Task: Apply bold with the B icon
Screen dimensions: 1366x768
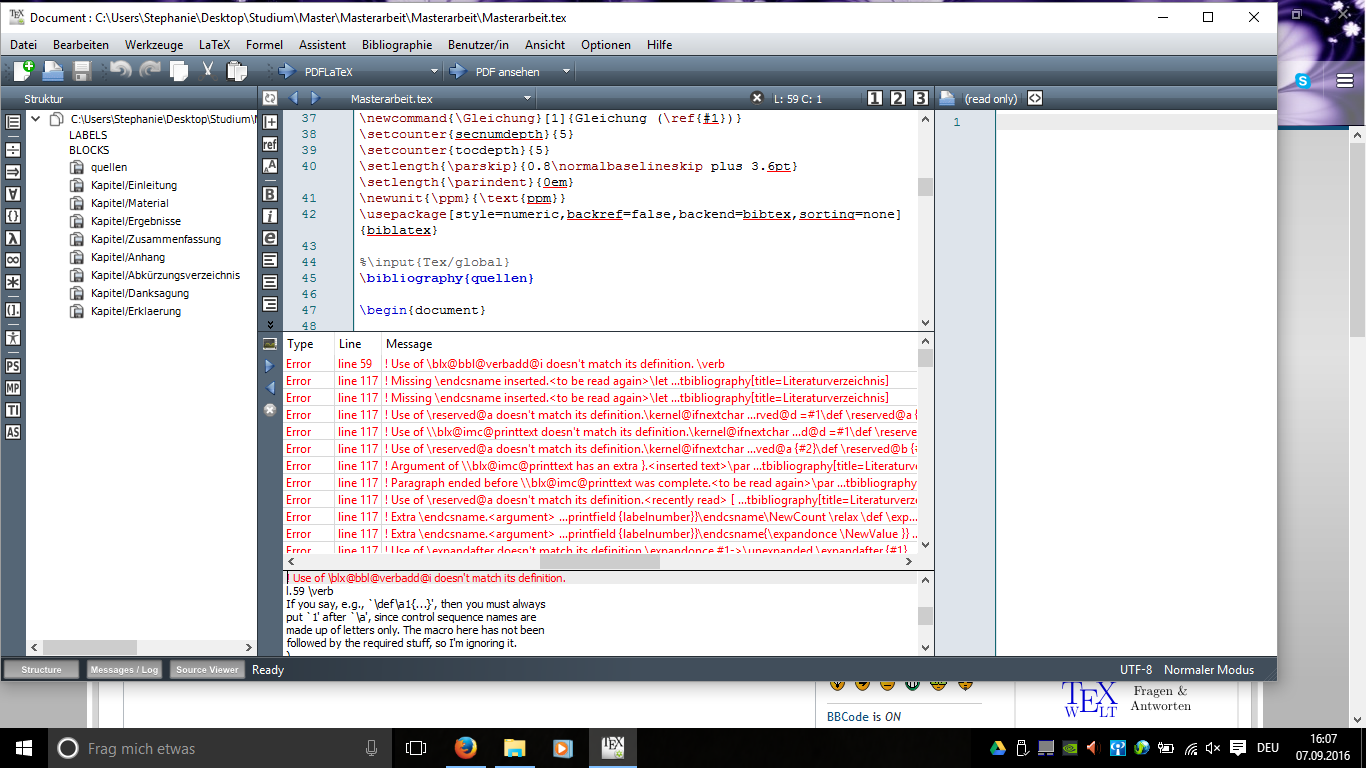Action: 270,193
